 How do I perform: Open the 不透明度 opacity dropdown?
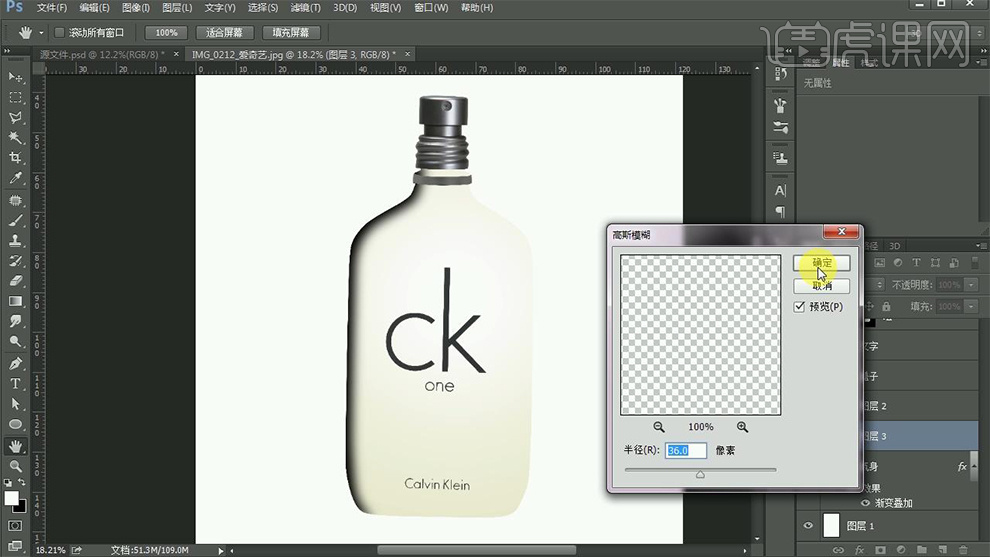click(x=971, y=284)
